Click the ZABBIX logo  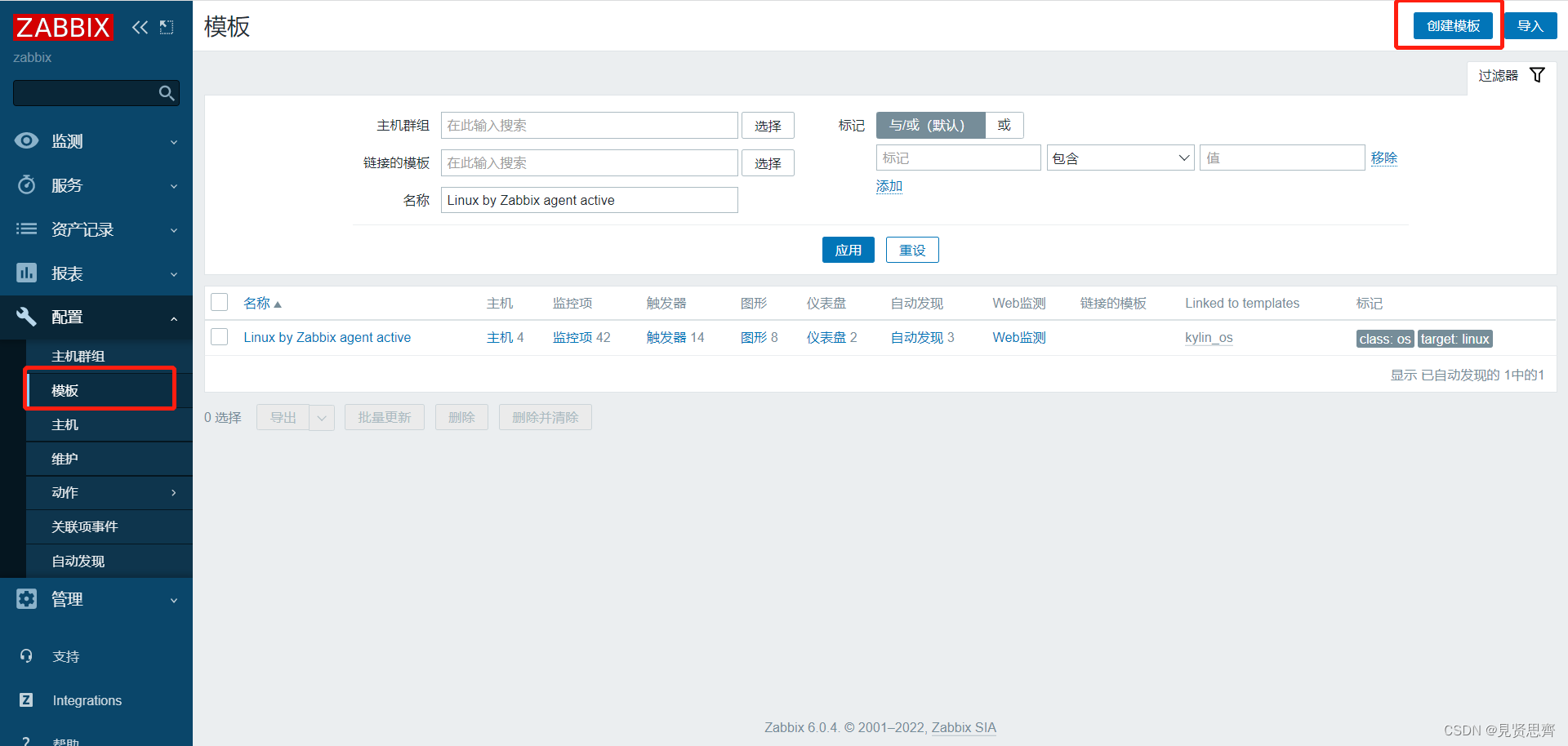point(63,27)
